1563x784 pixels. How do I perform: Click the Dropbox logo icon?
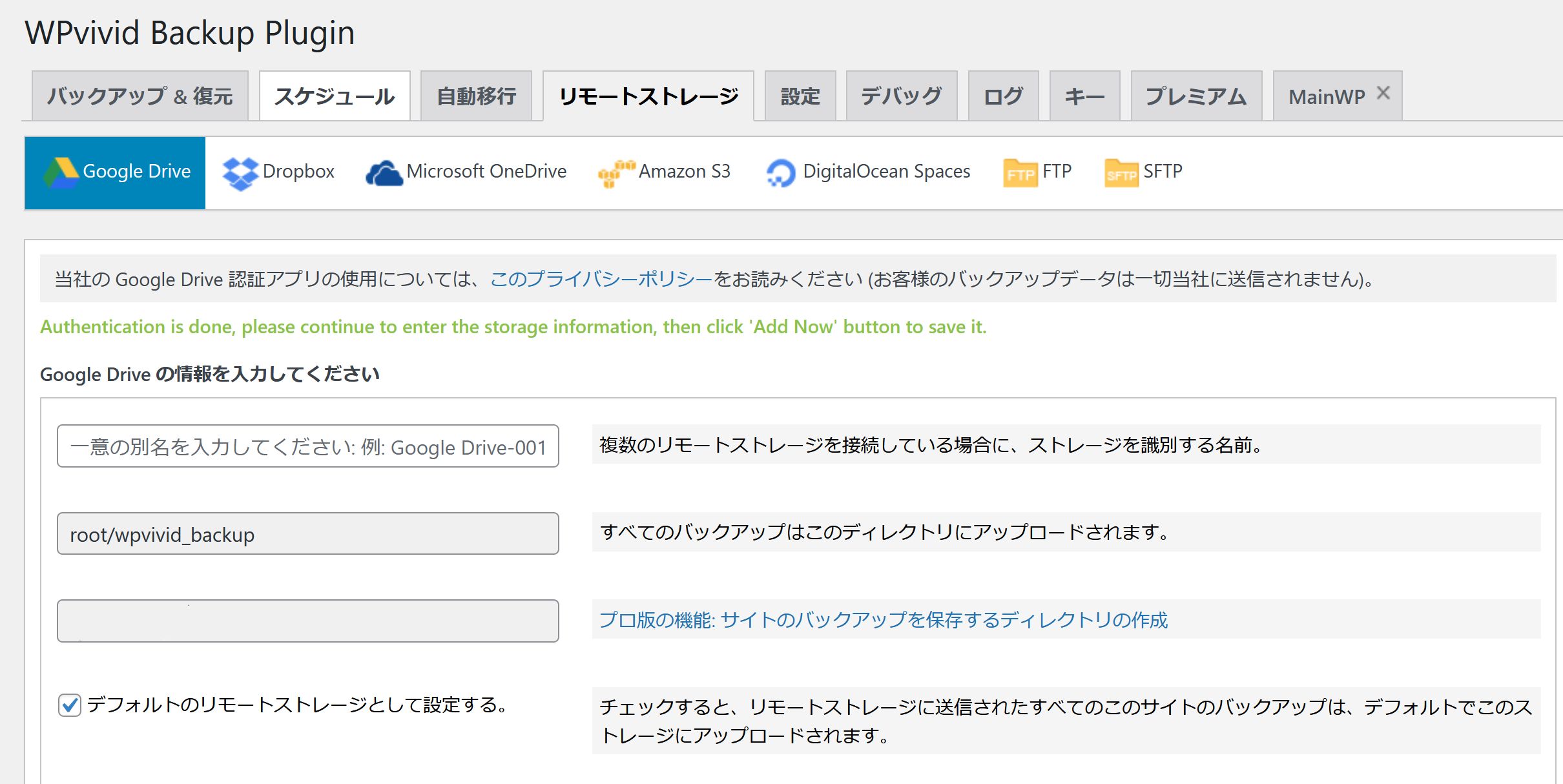pos(240,173)
